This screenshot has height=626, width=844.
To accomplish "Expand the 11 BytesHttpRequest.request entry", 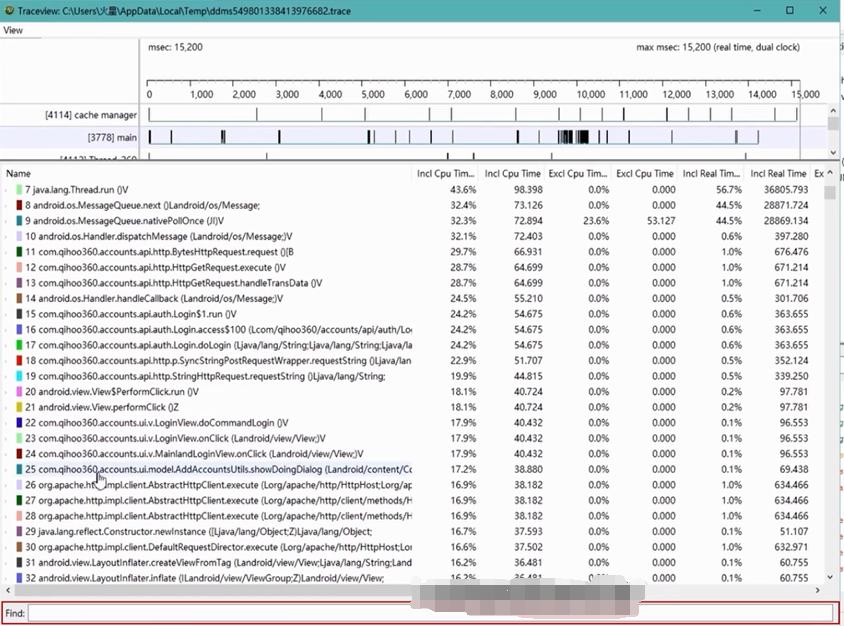I will pyautogui.click(x=6, y=252).
